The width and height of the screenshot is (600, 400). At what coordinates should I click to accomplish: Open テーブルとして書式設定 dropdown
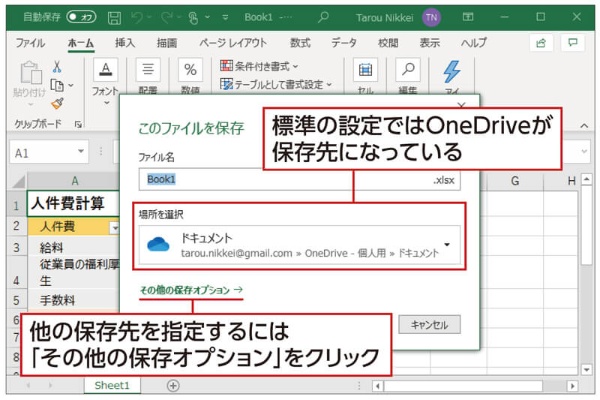pyautogui.click(x=276, y=84)
